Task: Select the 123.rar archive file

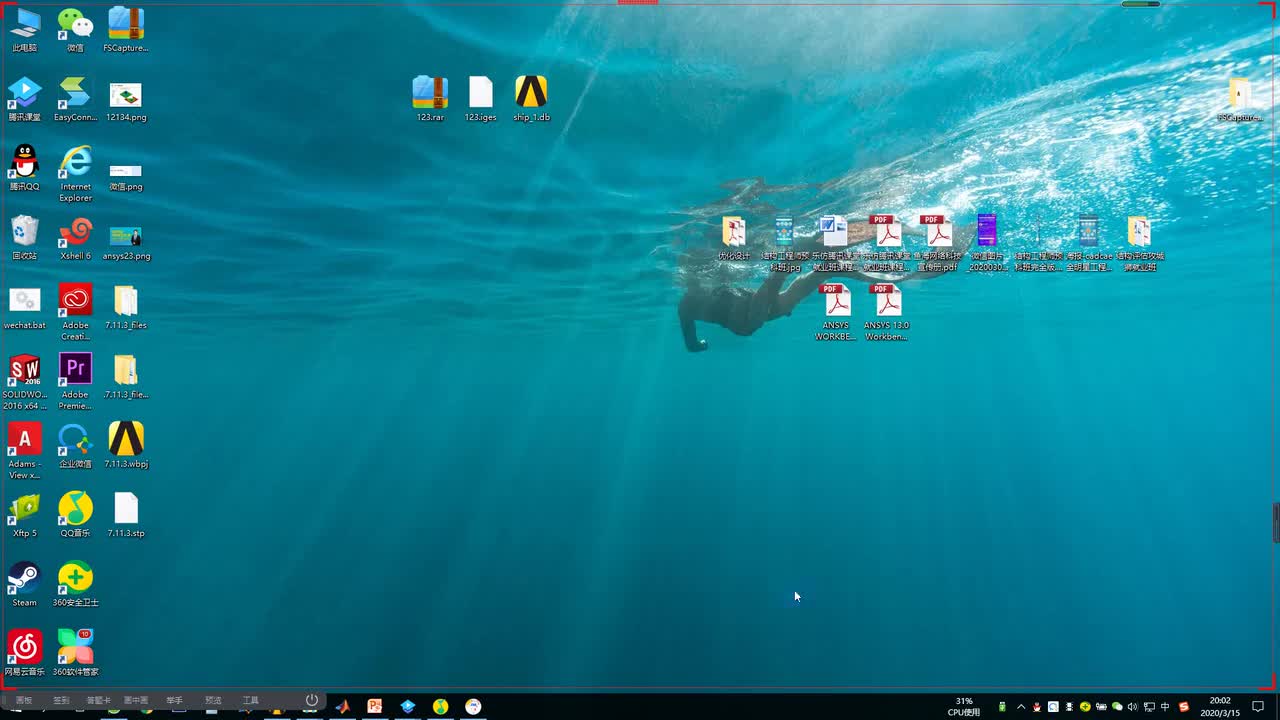Action: pos(430,99)
